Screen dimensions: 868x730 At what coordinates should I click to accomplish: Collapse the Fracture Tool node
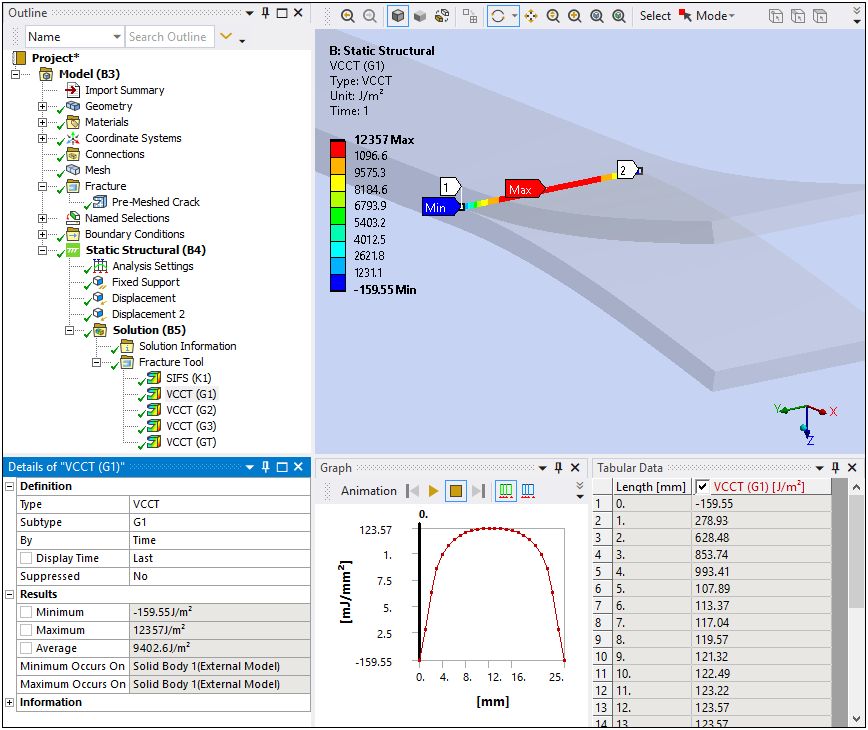(x=97, y=362)
